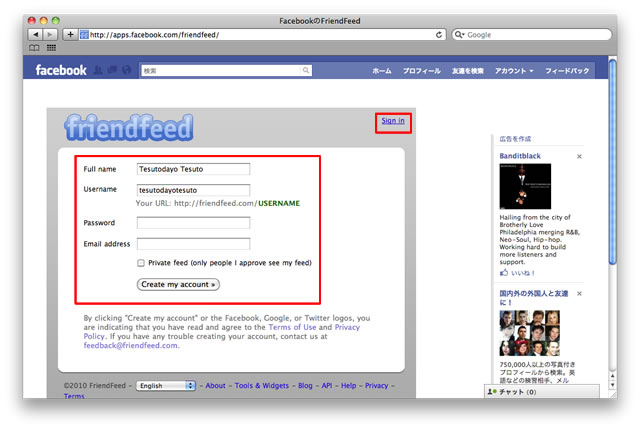The image size is (640, 430).
Task: Click the friendfeed logo
Action: coord(129,128)
